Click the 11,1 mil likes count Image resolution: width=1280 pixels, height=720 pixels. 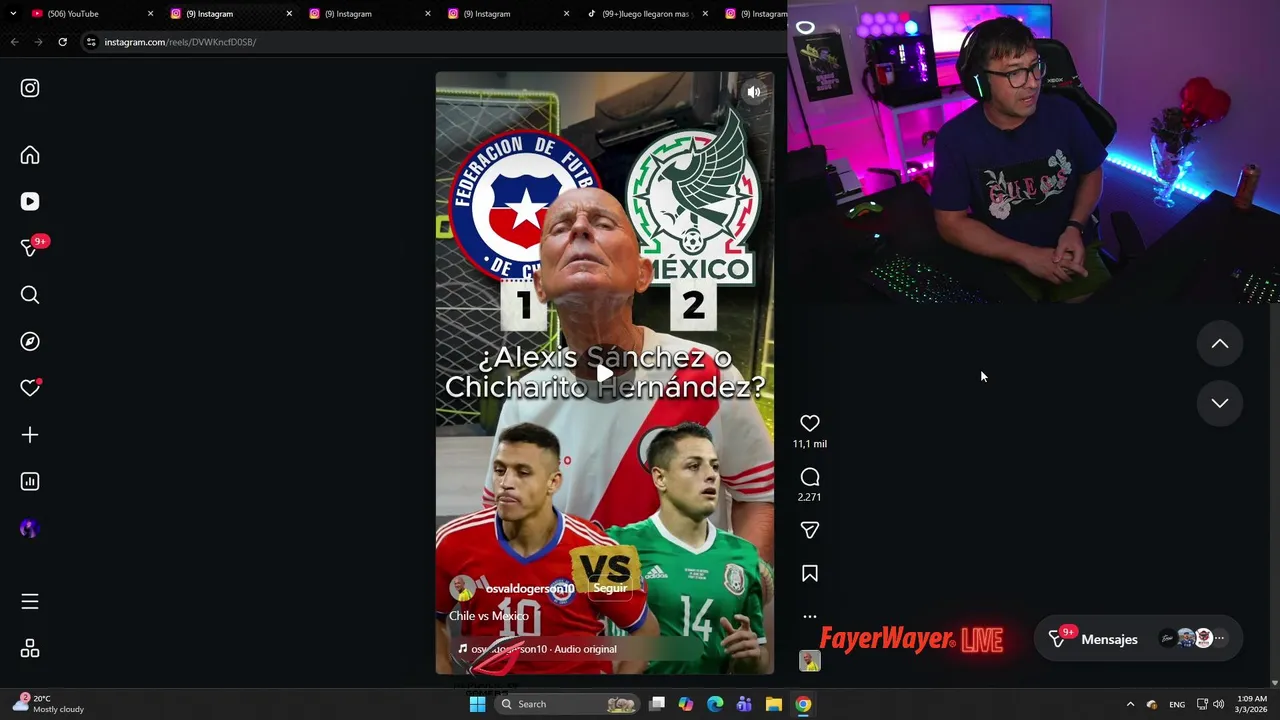[810, 444]
